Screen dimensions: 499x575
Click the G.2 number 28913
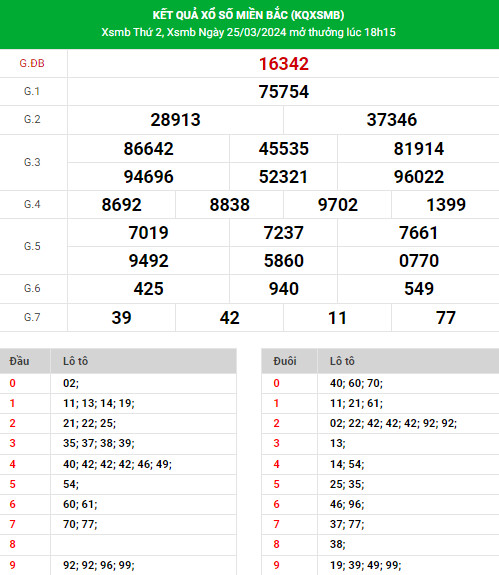pos(175,120)
